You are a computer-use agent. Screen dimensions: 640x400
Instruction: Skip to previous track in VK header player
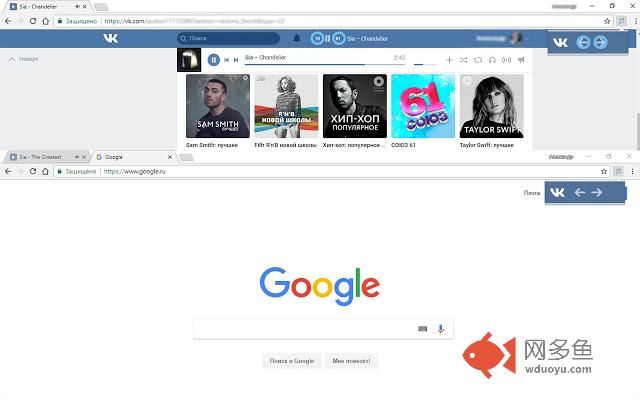[317, 38]
